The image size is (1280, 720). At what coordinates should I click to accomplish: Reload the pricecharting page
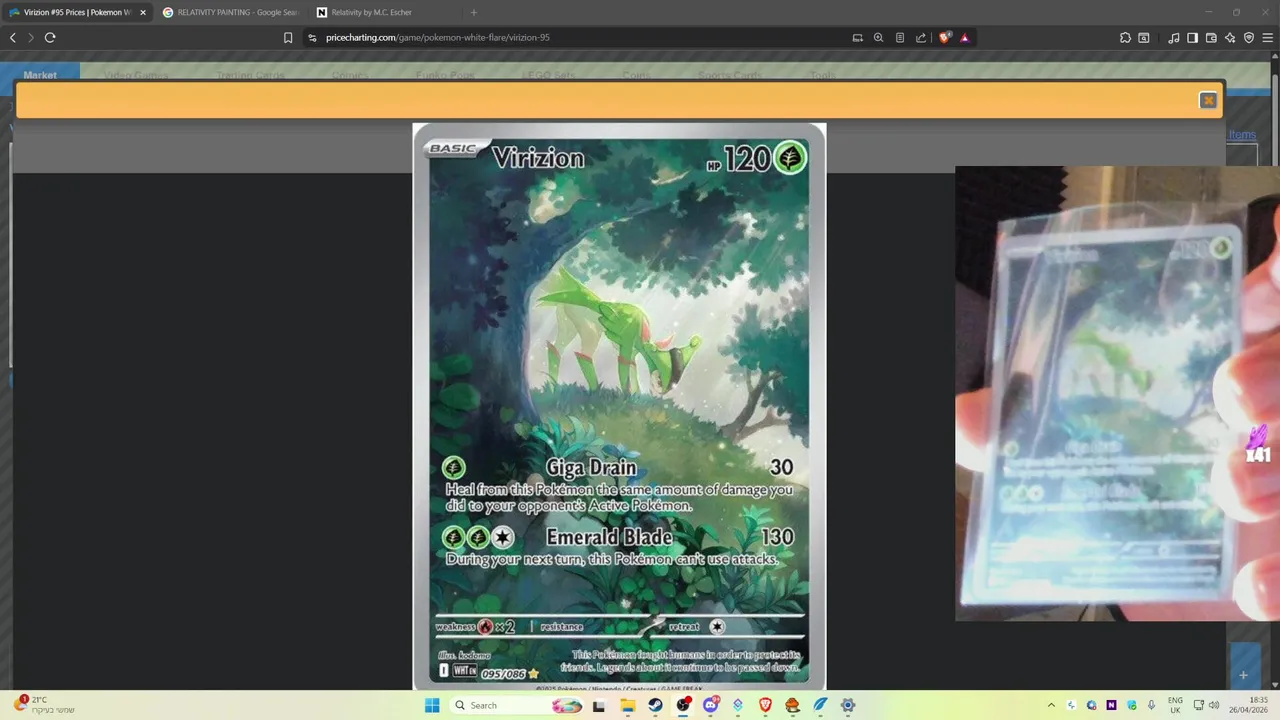click(50, 38)
